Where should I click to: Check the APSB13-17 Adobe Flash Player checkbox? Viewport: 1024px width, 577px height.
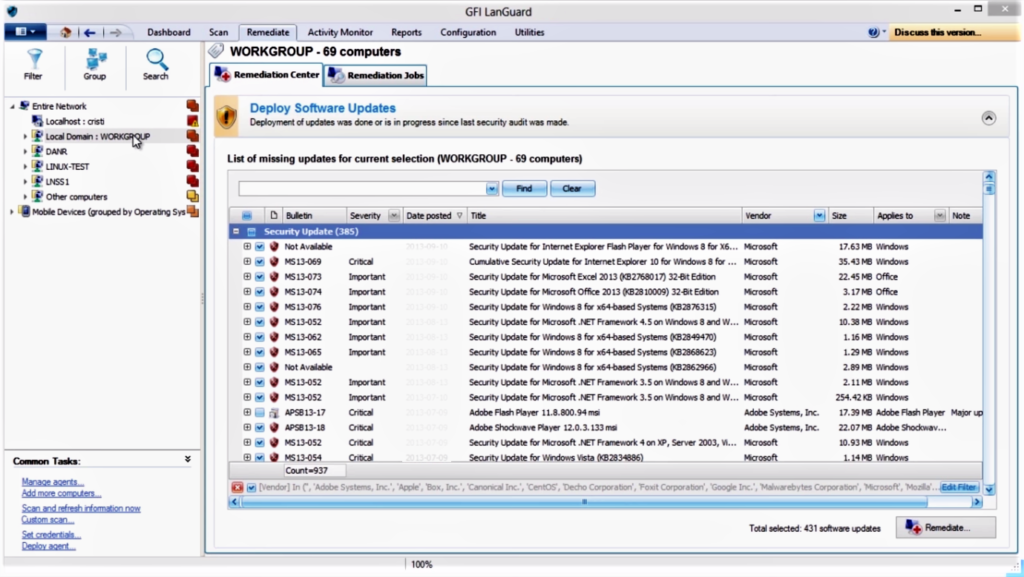coord(260,413)
